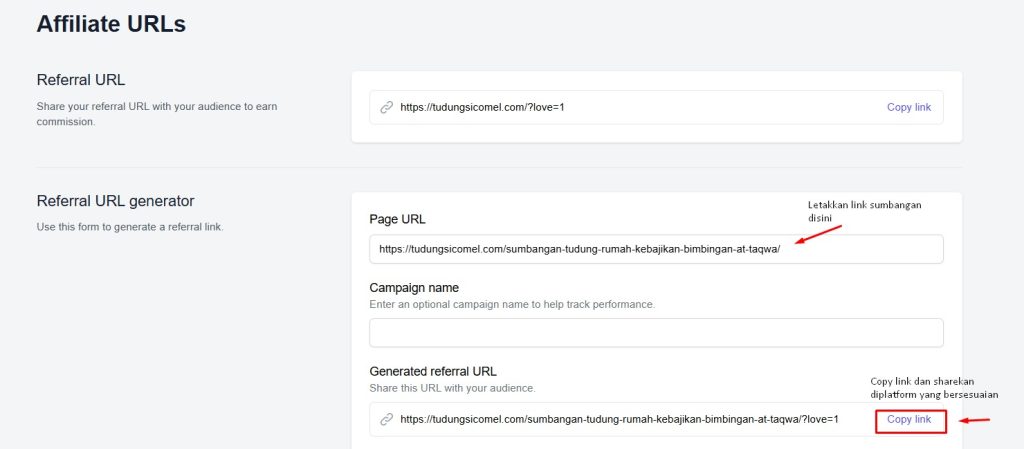The height and width of the screenshot is (449, 1024).
Task: Click the generated URL text ending in ?love=1
Action: (x=618, y=419)
